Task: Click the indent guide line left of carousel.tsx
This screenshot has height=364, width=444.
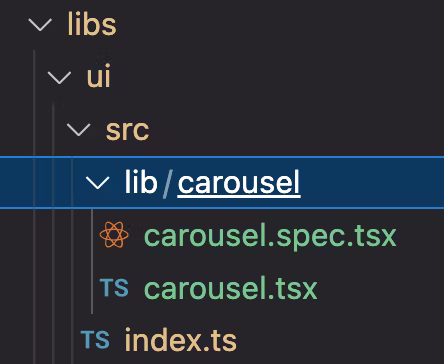Action: pyautogui.click(x=92, y=288)
